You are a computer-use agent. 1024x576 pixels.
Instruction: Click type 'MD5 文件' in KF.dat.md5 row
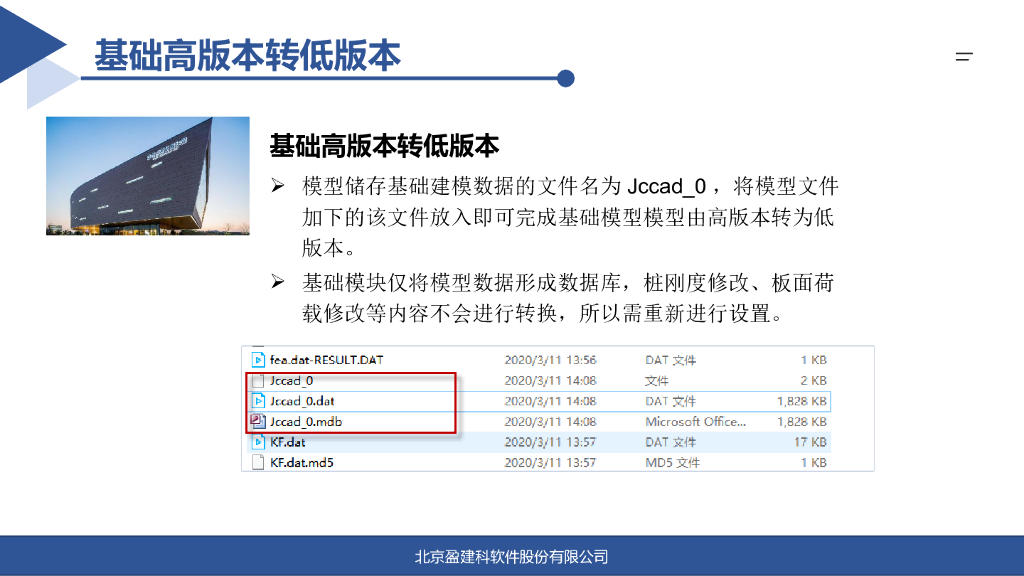672,462
